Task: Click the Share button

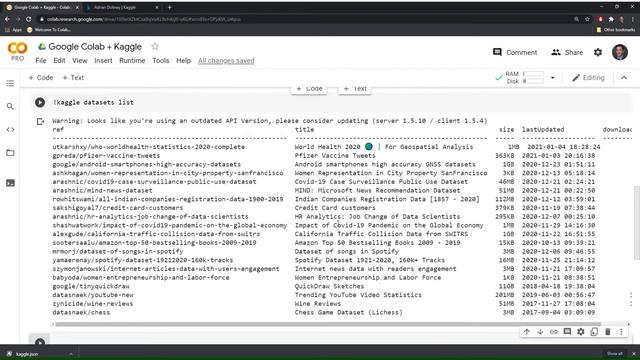Action: click(567, 52)
